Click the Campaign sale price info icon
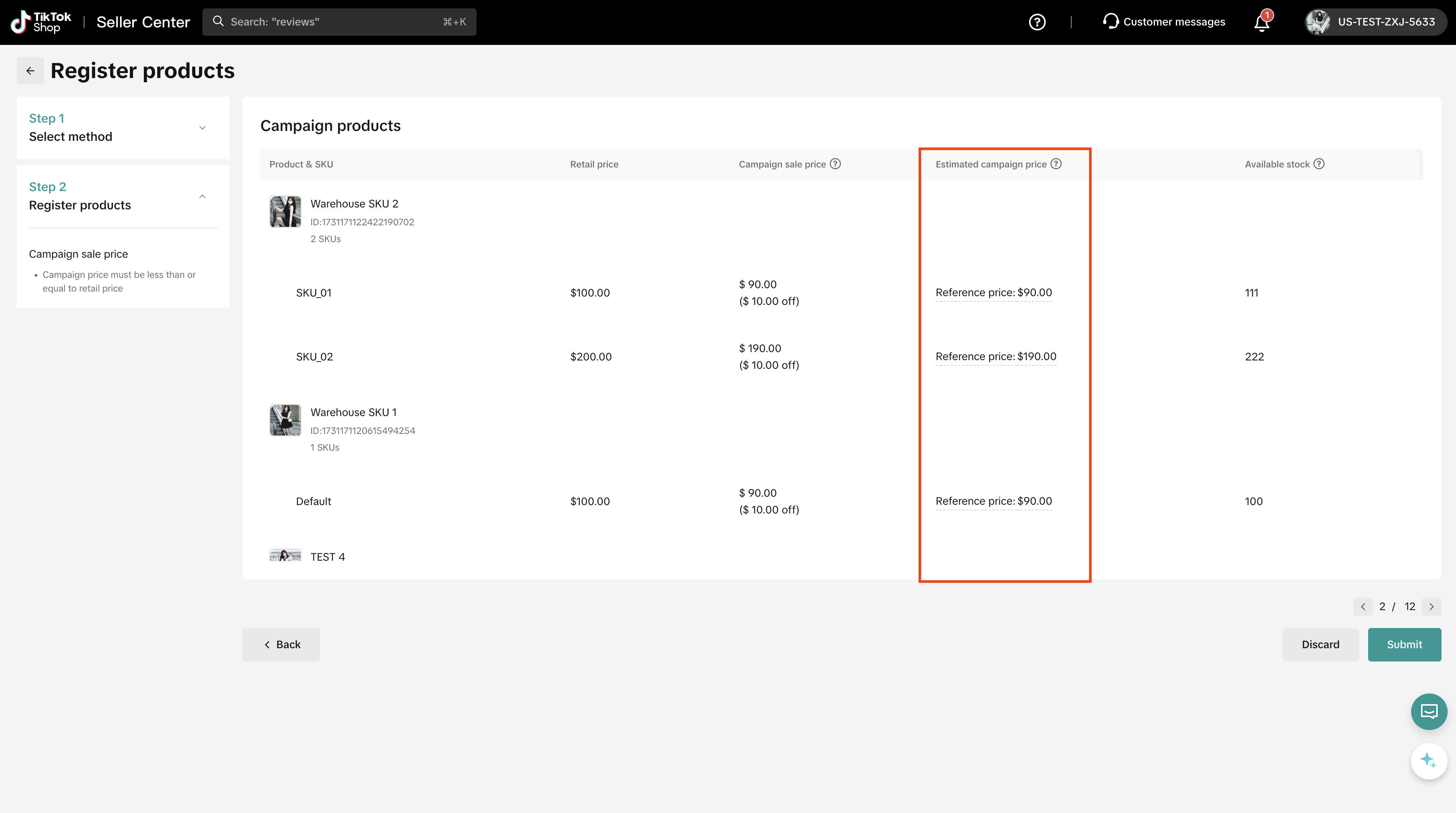The height and width of the screenshot is (813, 1456). 835,164
